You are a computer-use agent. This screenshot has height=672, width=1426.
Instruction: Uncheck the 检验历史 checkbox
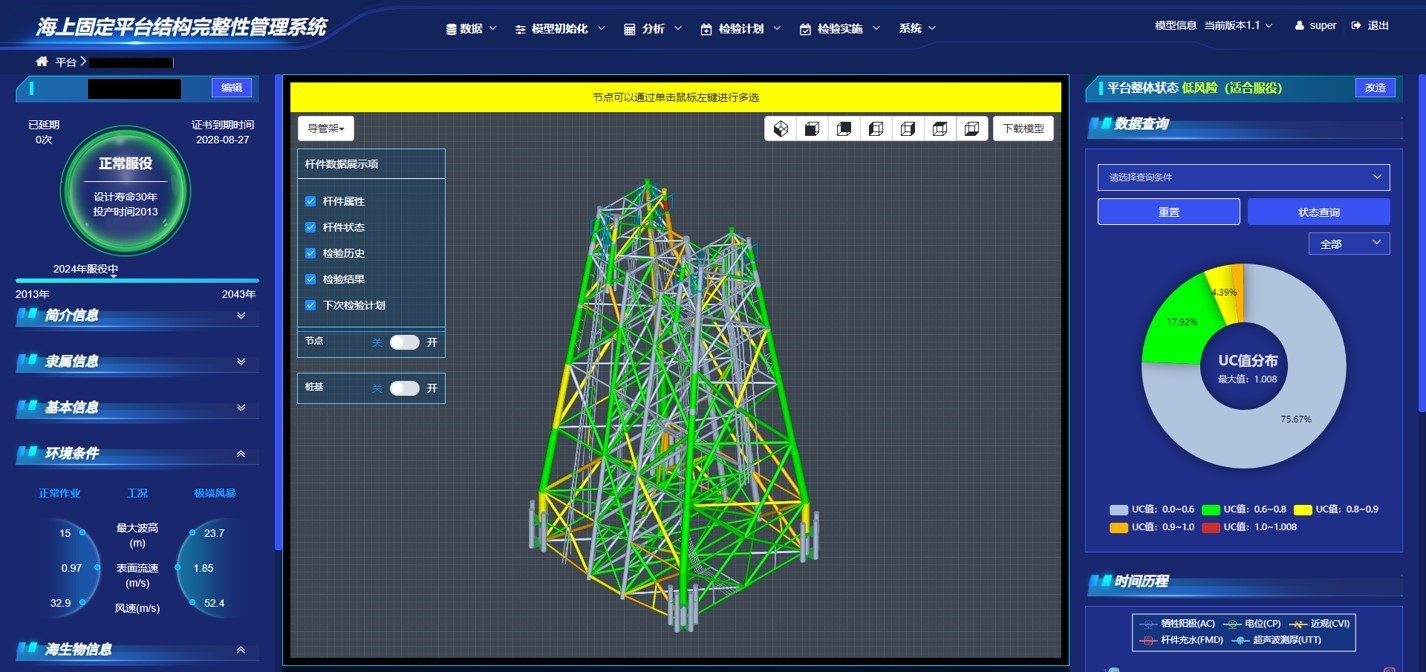click(x=311, y=254)
